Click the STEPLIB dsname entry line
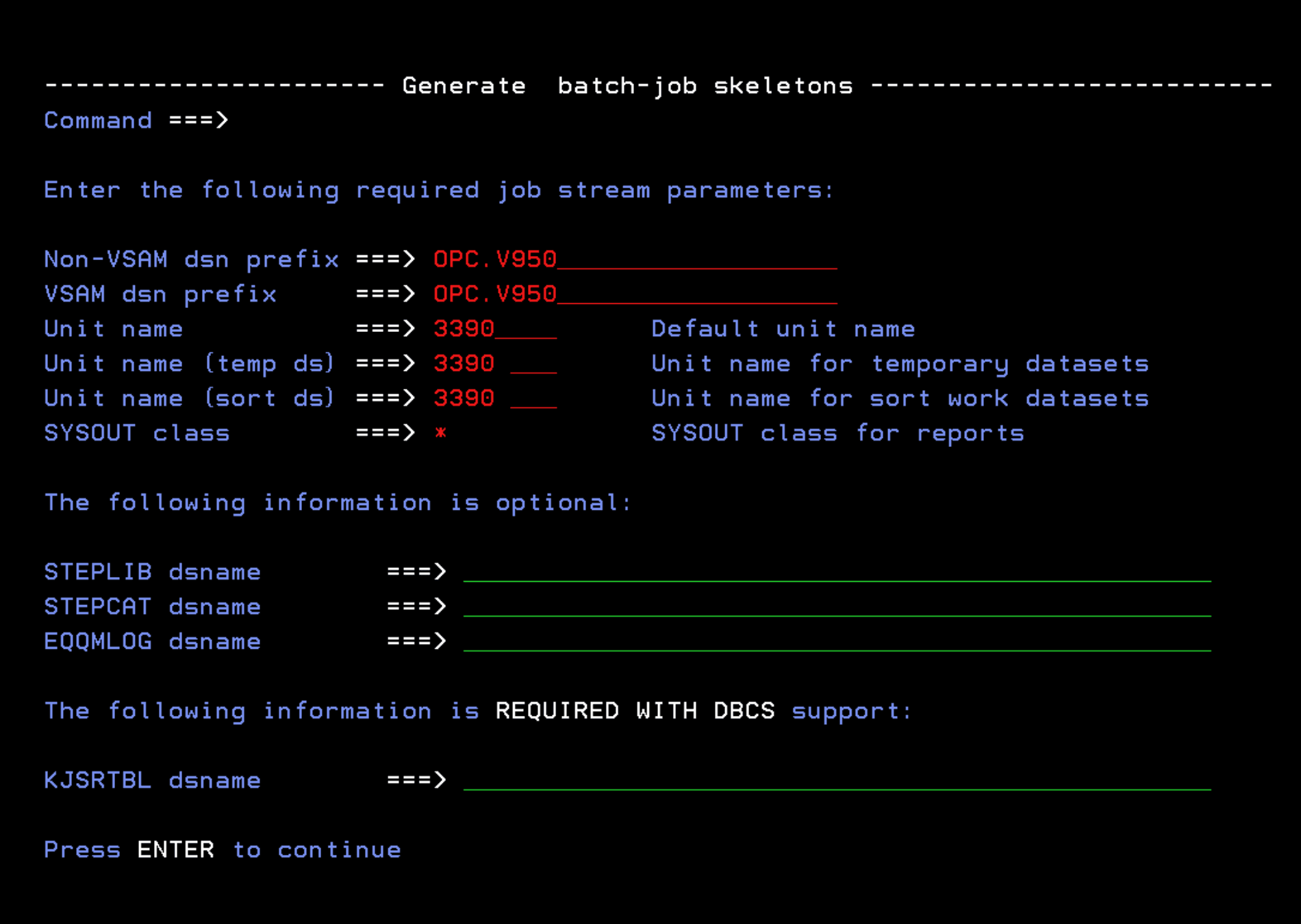This screenshot has height=924, width=1301. [x=836, y=572]
